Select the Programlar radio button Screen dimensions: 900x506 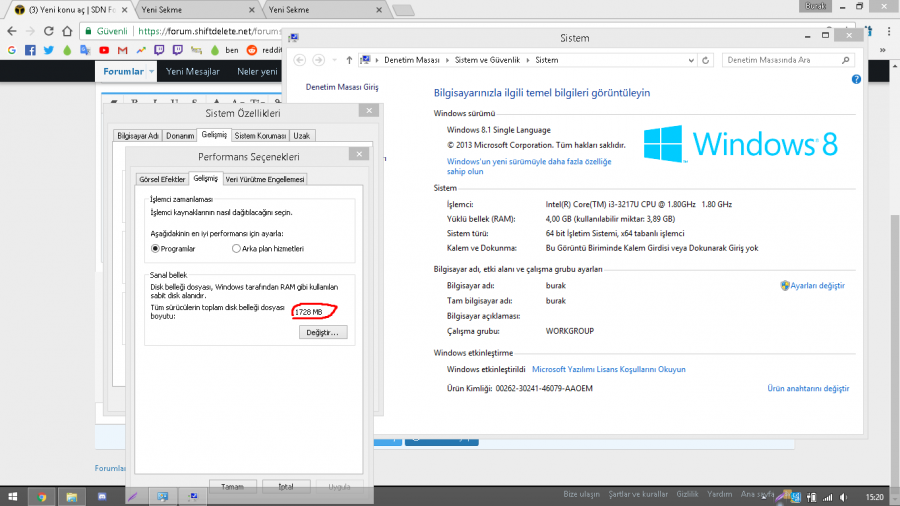pos(155,248)
